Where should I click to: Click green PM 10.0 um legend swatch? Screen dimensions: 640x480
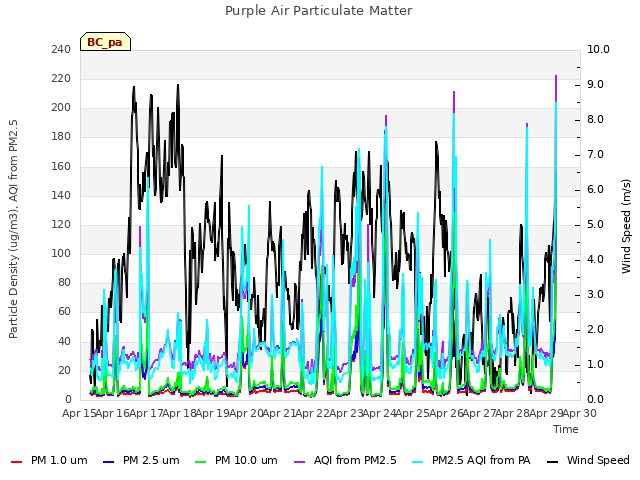201,462
